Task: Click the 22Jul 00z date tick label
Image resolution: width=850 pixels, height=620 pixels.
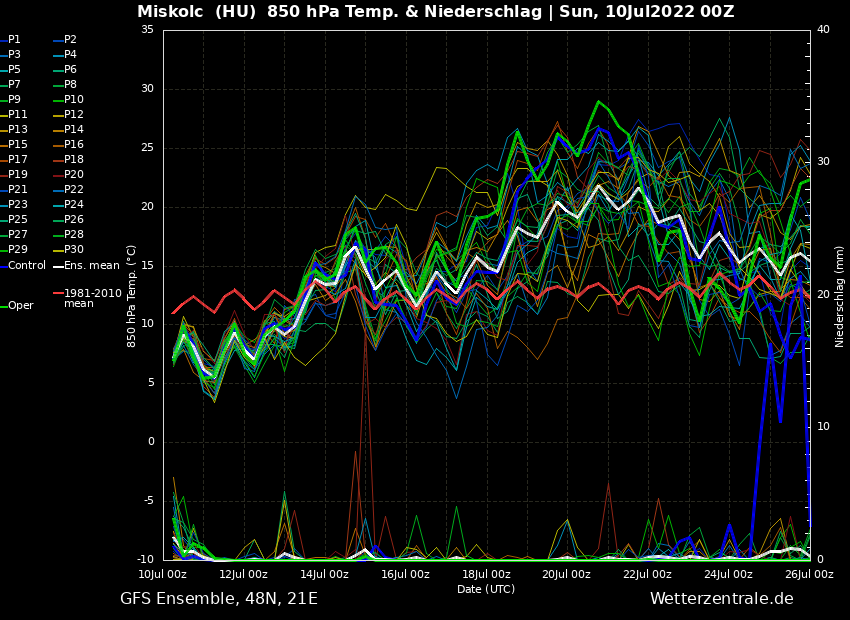Action: [x=647, y=574]
